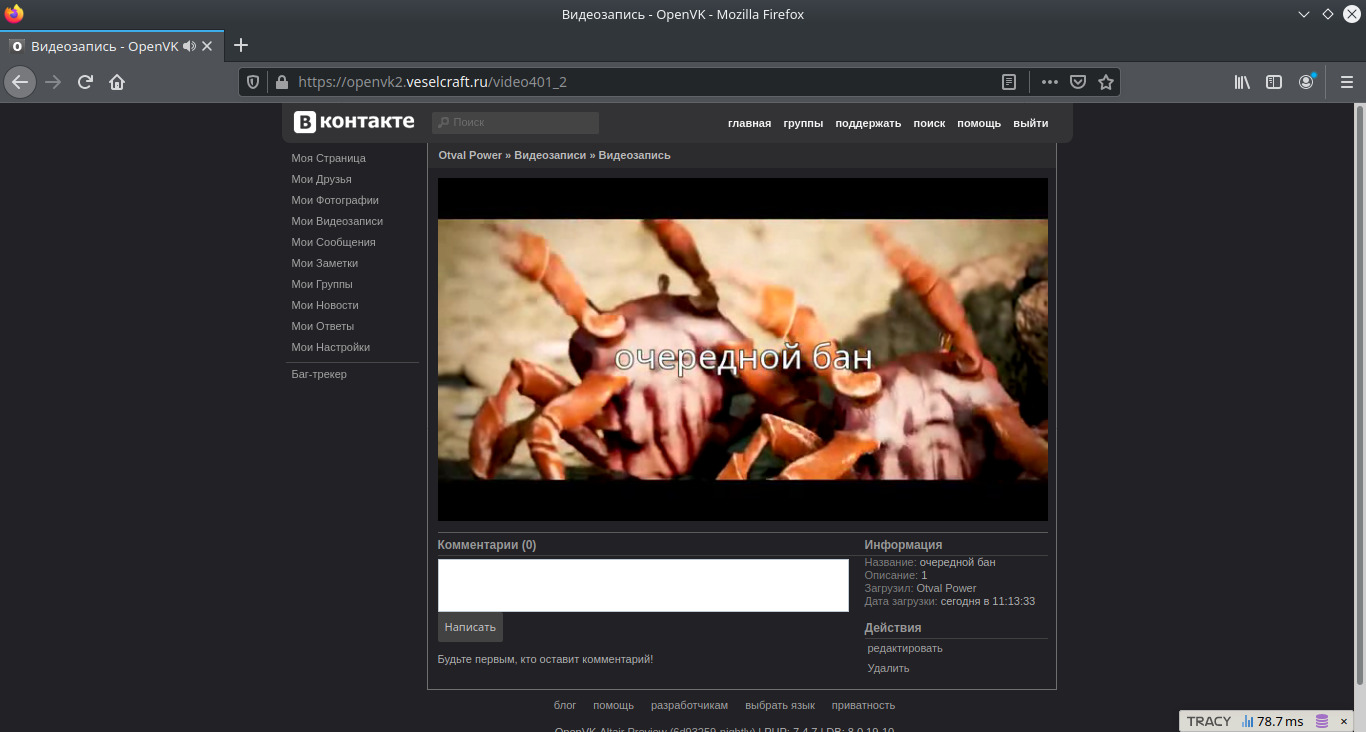Open the 78.7 ms timing panel
Image resolution: width=1366 pixels, height=732 pixels.
coord(1272,721)
